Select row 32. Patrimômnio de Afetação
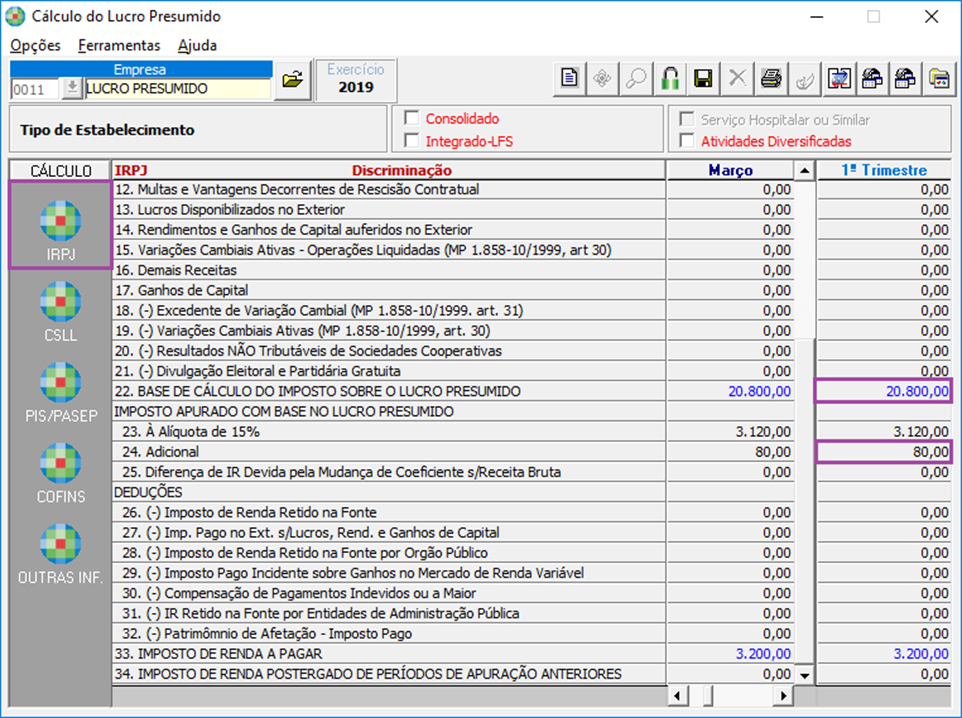The image size is (962, 718). pos(389,634)
